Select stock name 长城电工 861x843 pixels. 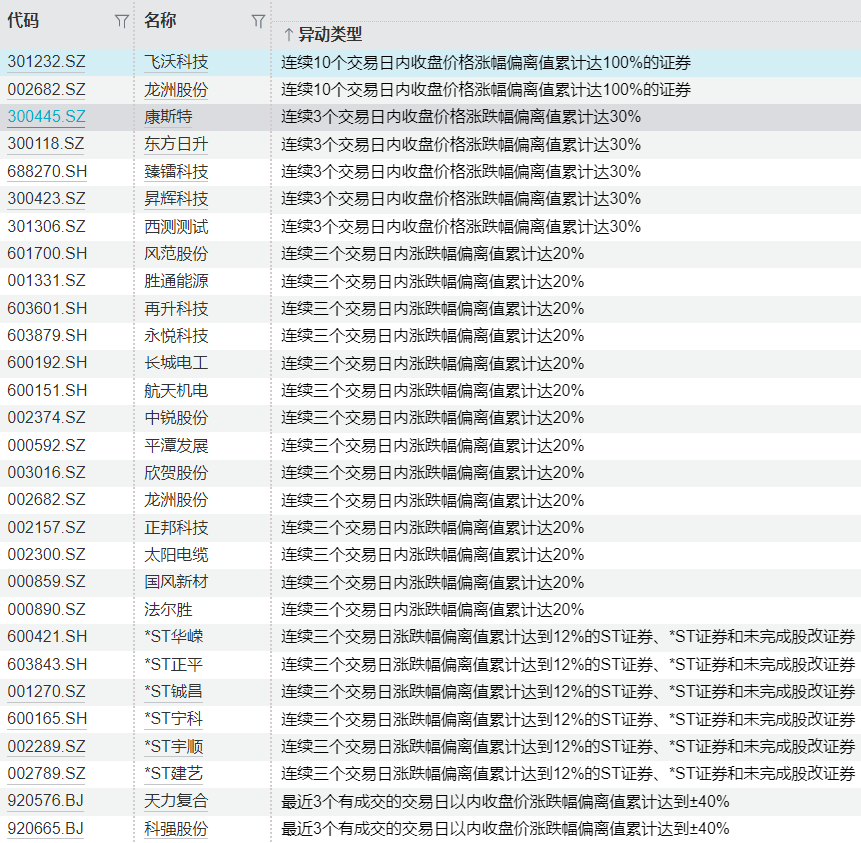point(176,362)
